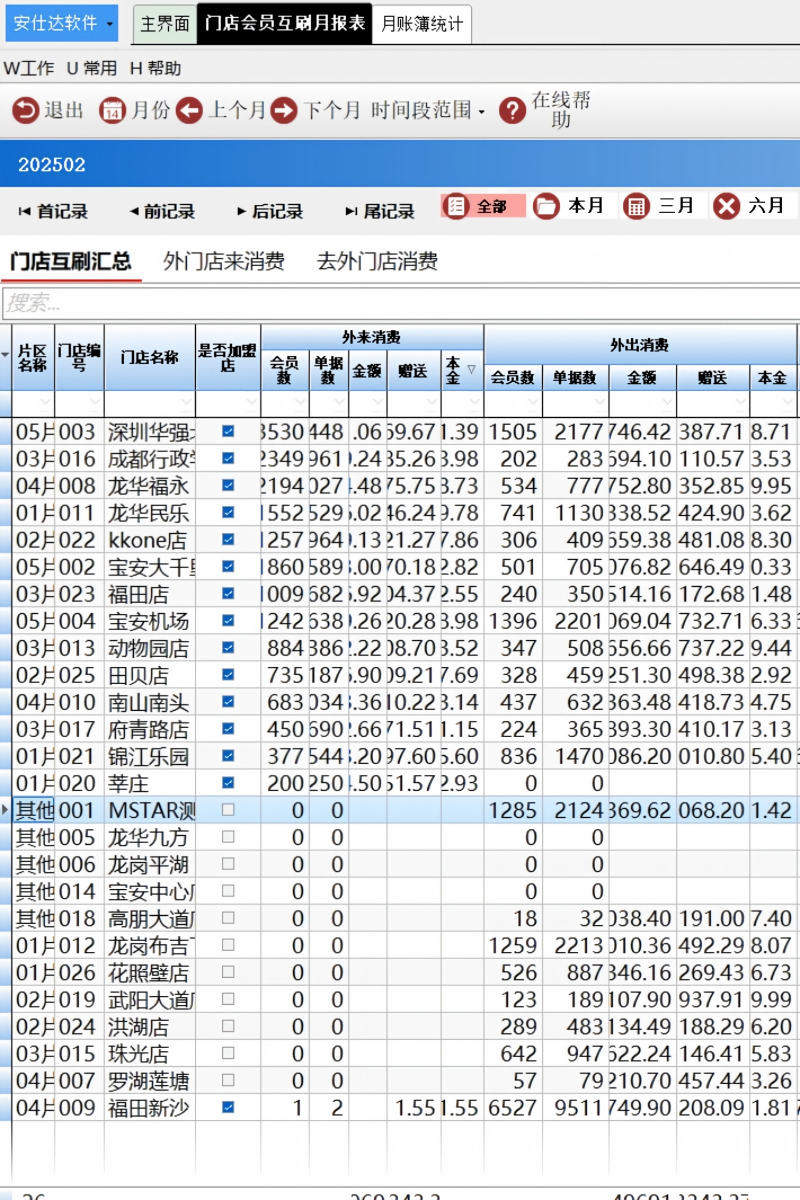Open the 外出消费 金额 filter dropdown

pos(667,402)
